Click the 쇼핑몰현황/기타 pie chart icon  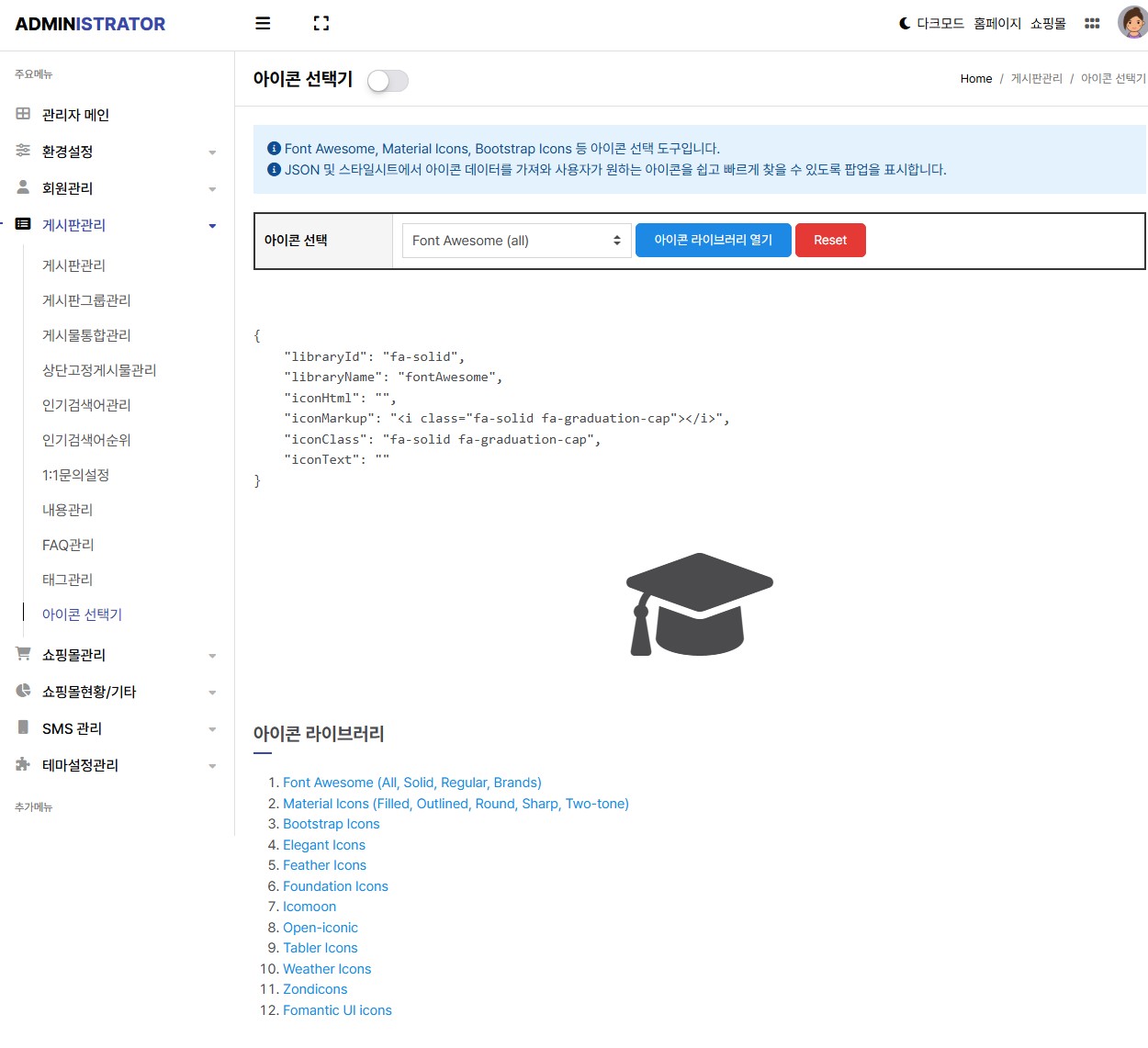pyautogui.click(x=20, y=691)
